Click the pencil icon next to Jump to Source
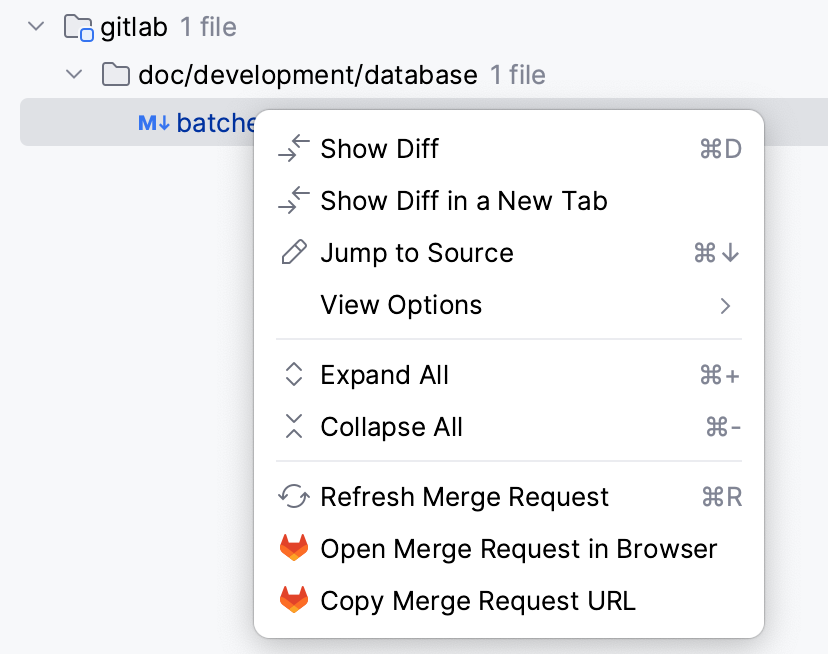This screenshot has height=654, width=828. coord(293,252)
